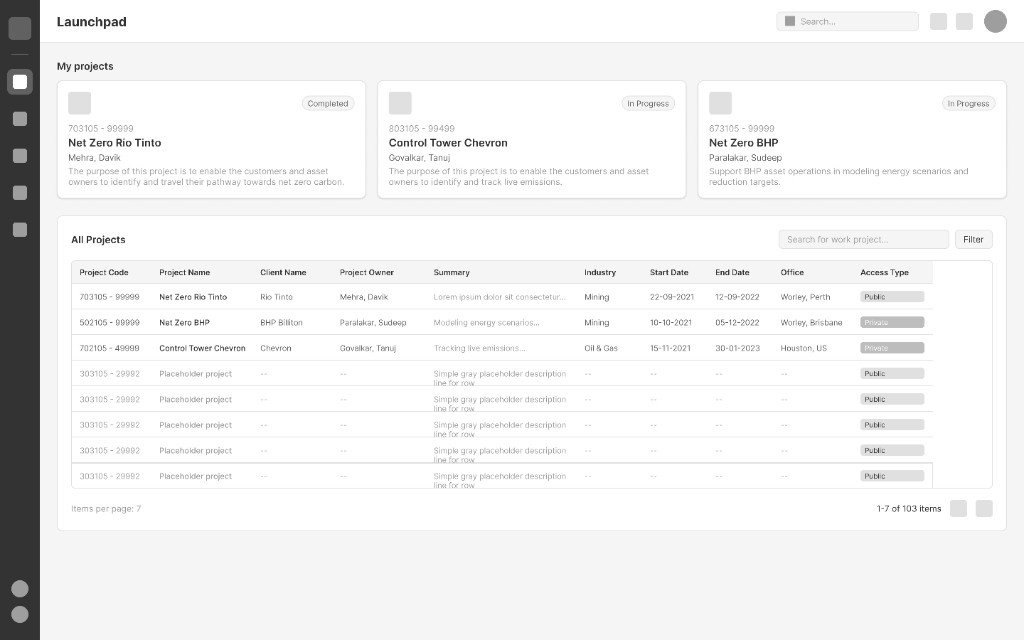
Task: Click the Tracking live emissions summary text
Action: [479, 348]
